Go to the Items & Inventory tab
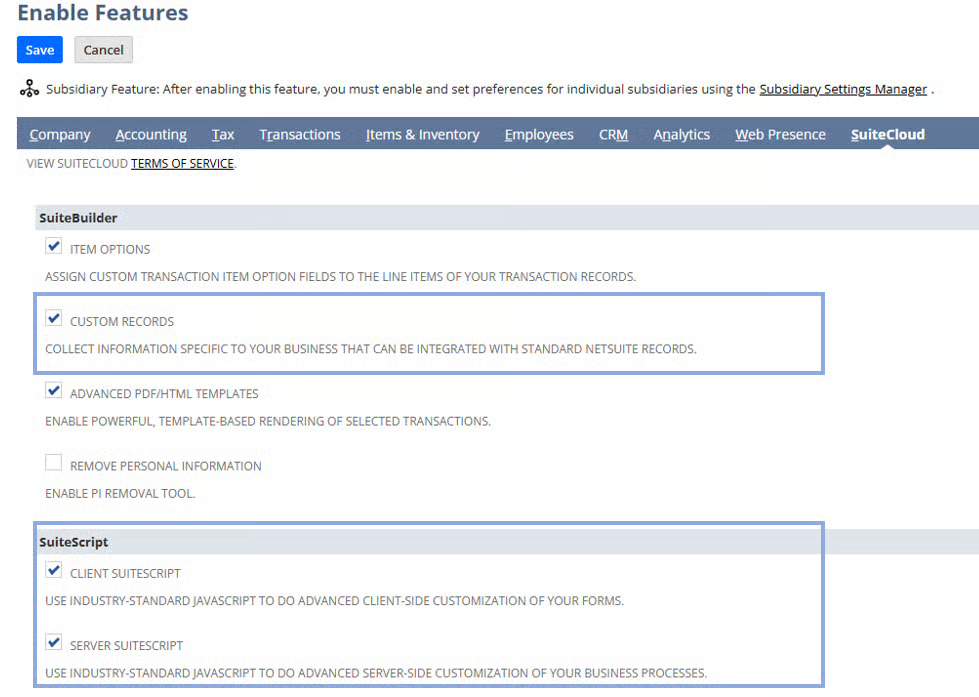 (423, 134)
